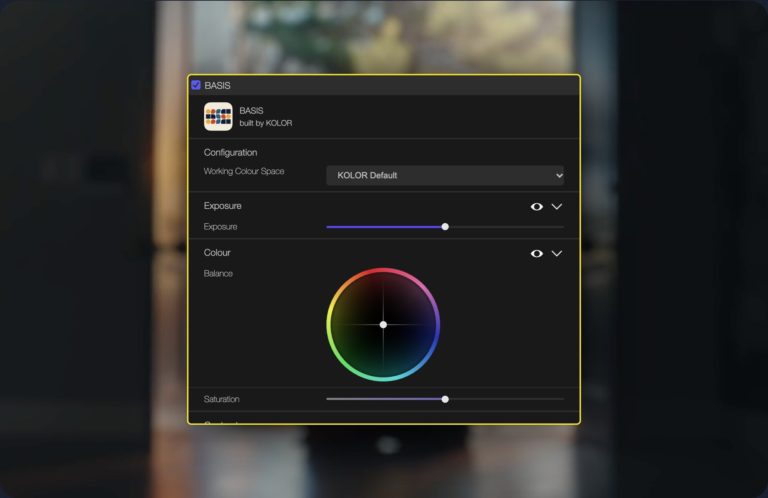The image size is (768, 498).
Task: Uncheck the BASIS effect checkbox
Action: [x=196, y=85]
